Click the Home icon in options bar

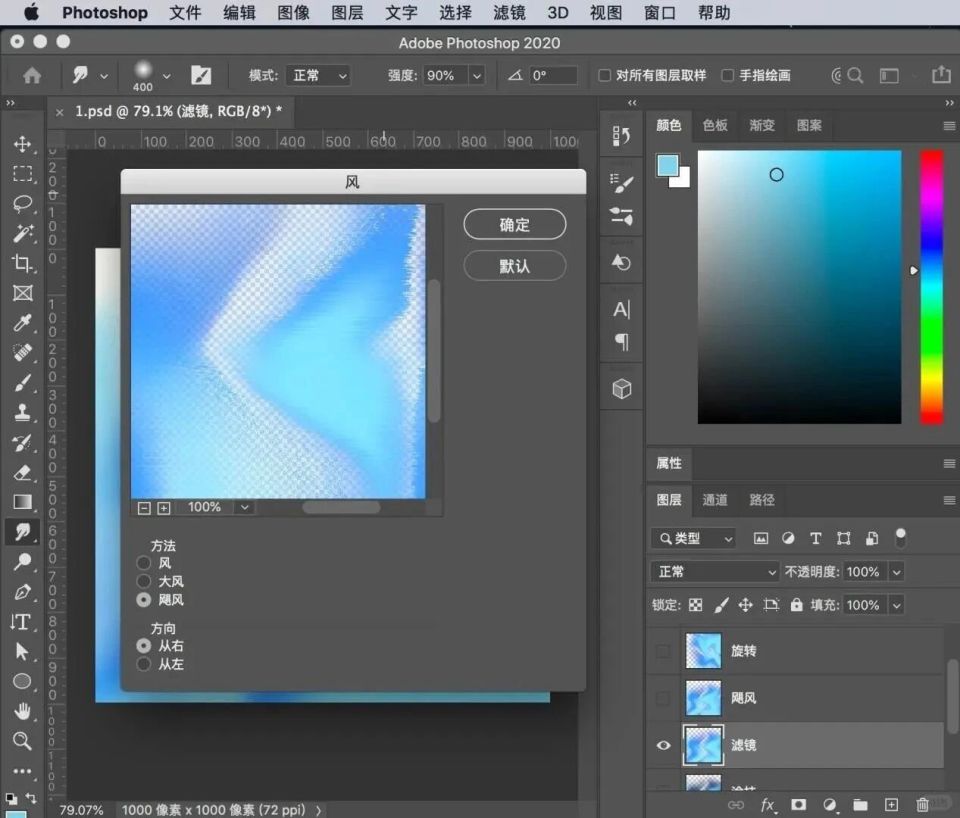click(x=32, y=75)
